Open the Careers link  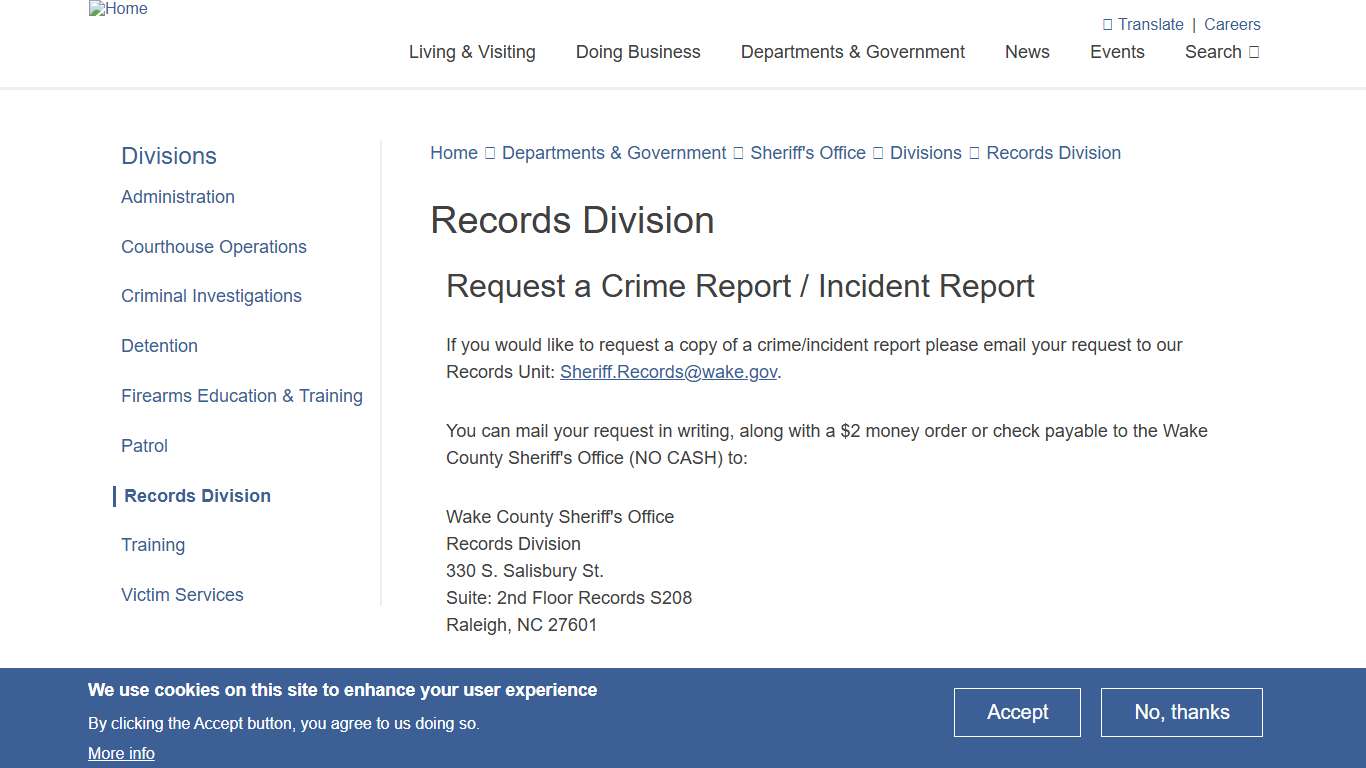click(x=1232, y=24)
